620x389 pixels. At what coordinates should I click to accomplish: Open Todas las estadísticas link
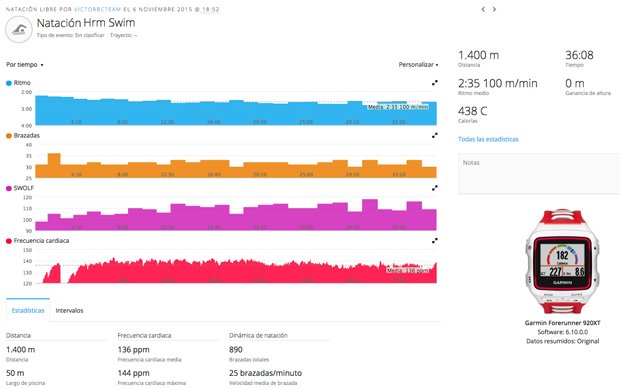point(488,139)
